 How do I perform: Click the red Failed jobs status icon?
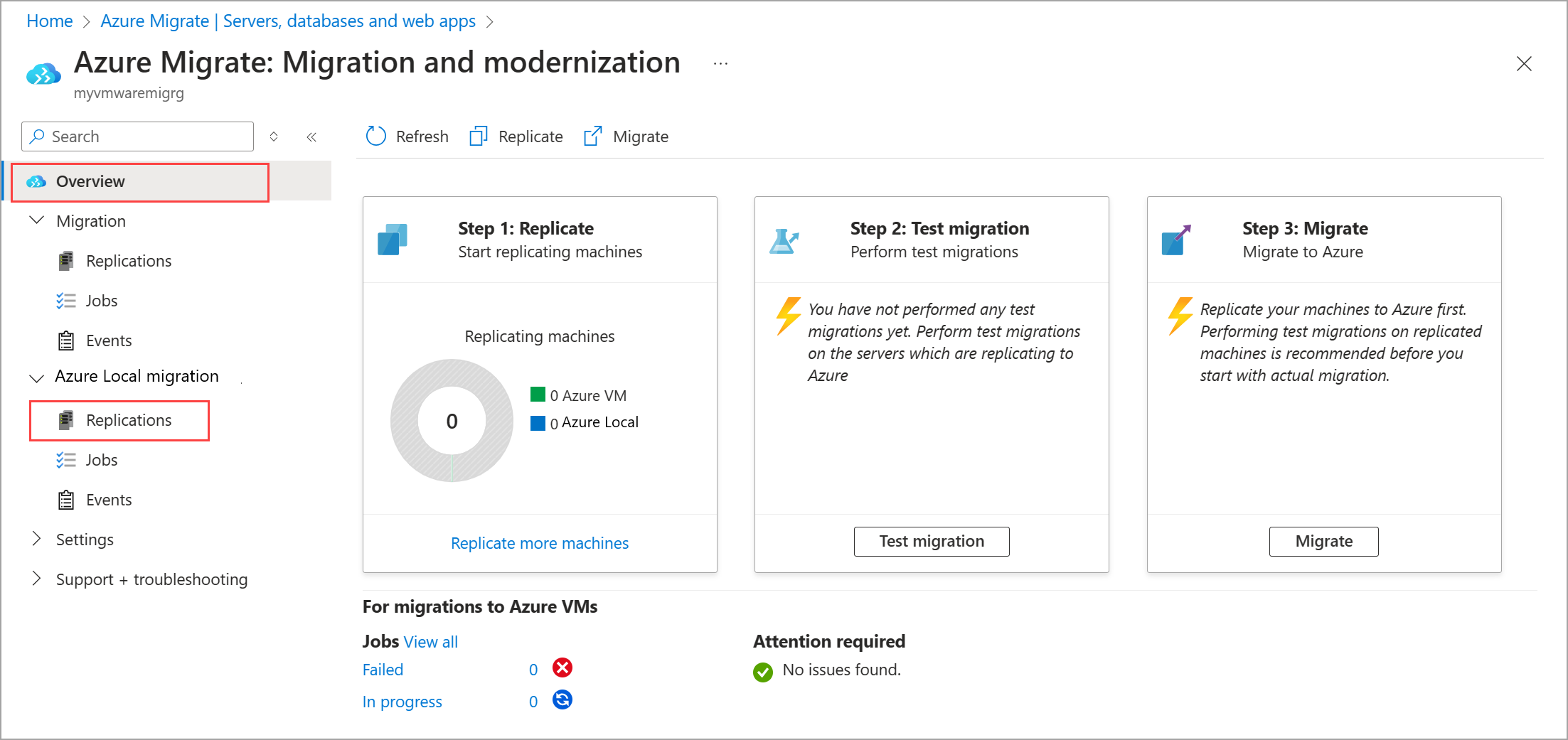[x=562, y=667]
